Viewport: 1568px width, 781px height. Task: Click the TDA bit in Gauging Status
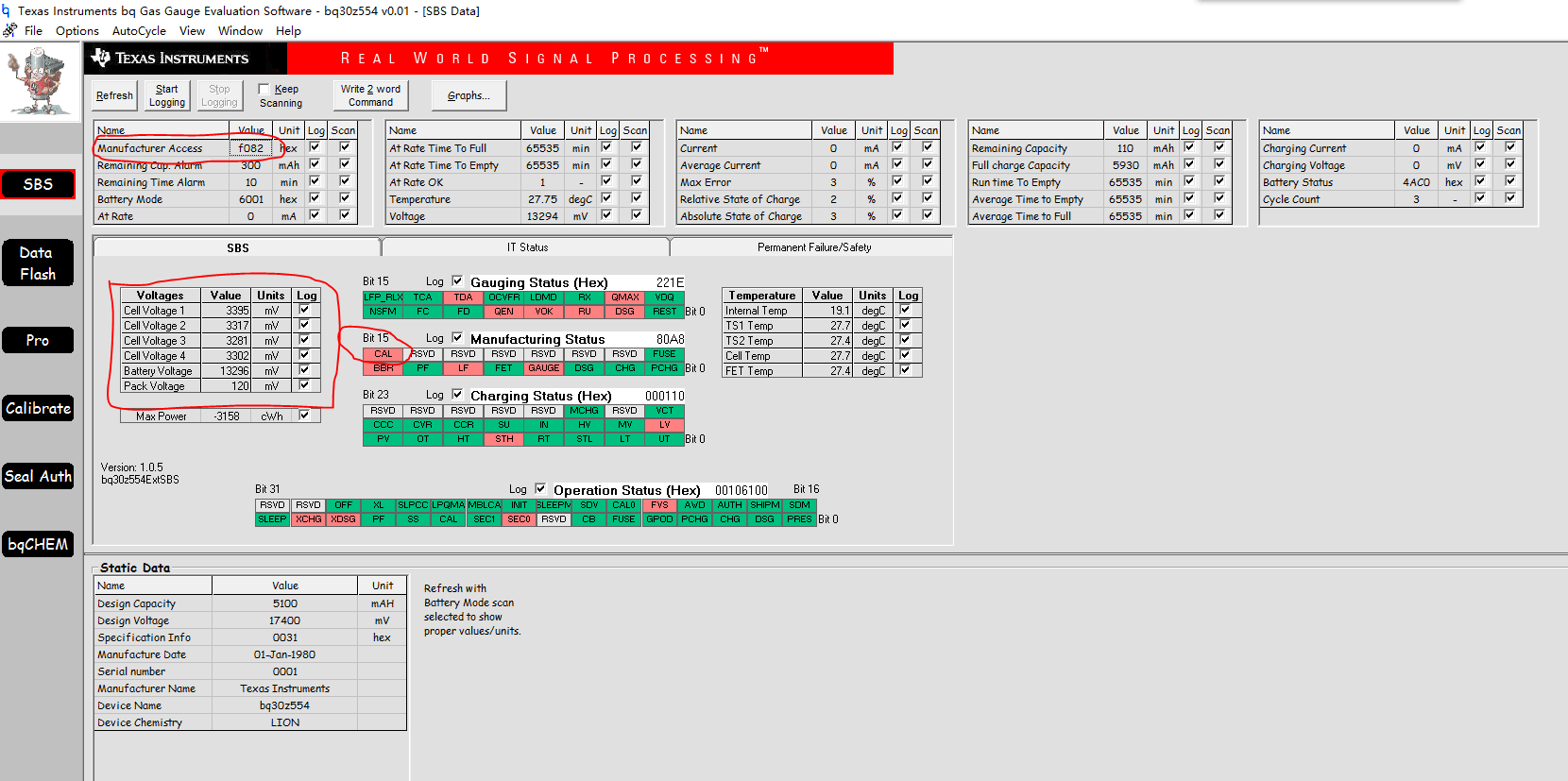click(x=463, y=297)
